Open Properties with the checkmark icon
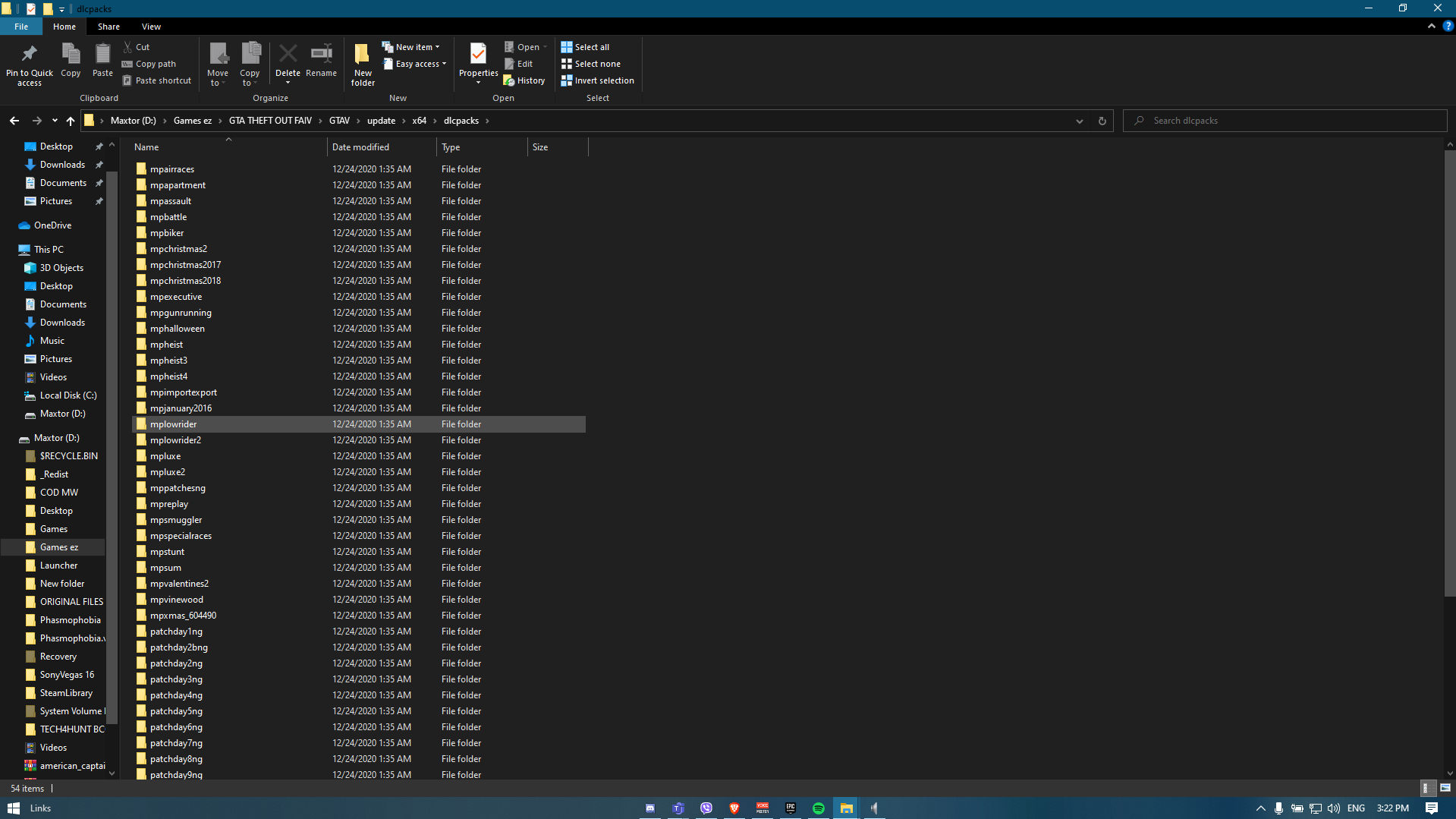Screen dimensions: 1456x819 478,54
